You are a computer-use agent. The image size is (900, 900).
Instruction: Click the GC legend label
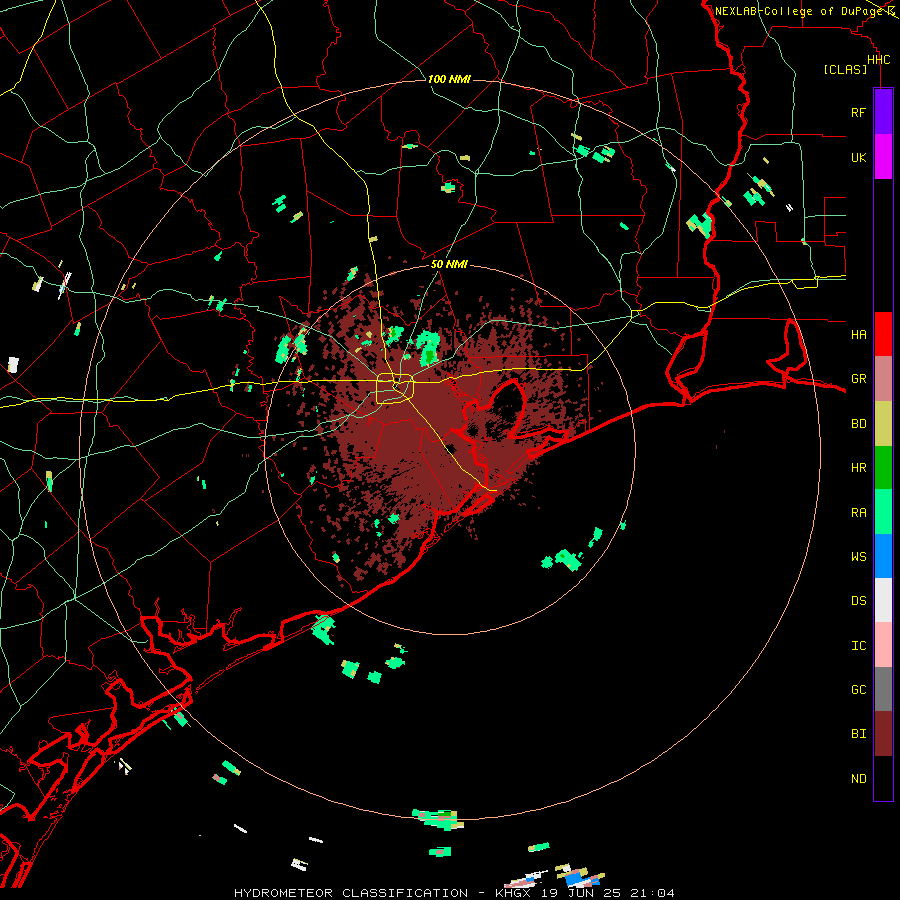tap(858, 690)
